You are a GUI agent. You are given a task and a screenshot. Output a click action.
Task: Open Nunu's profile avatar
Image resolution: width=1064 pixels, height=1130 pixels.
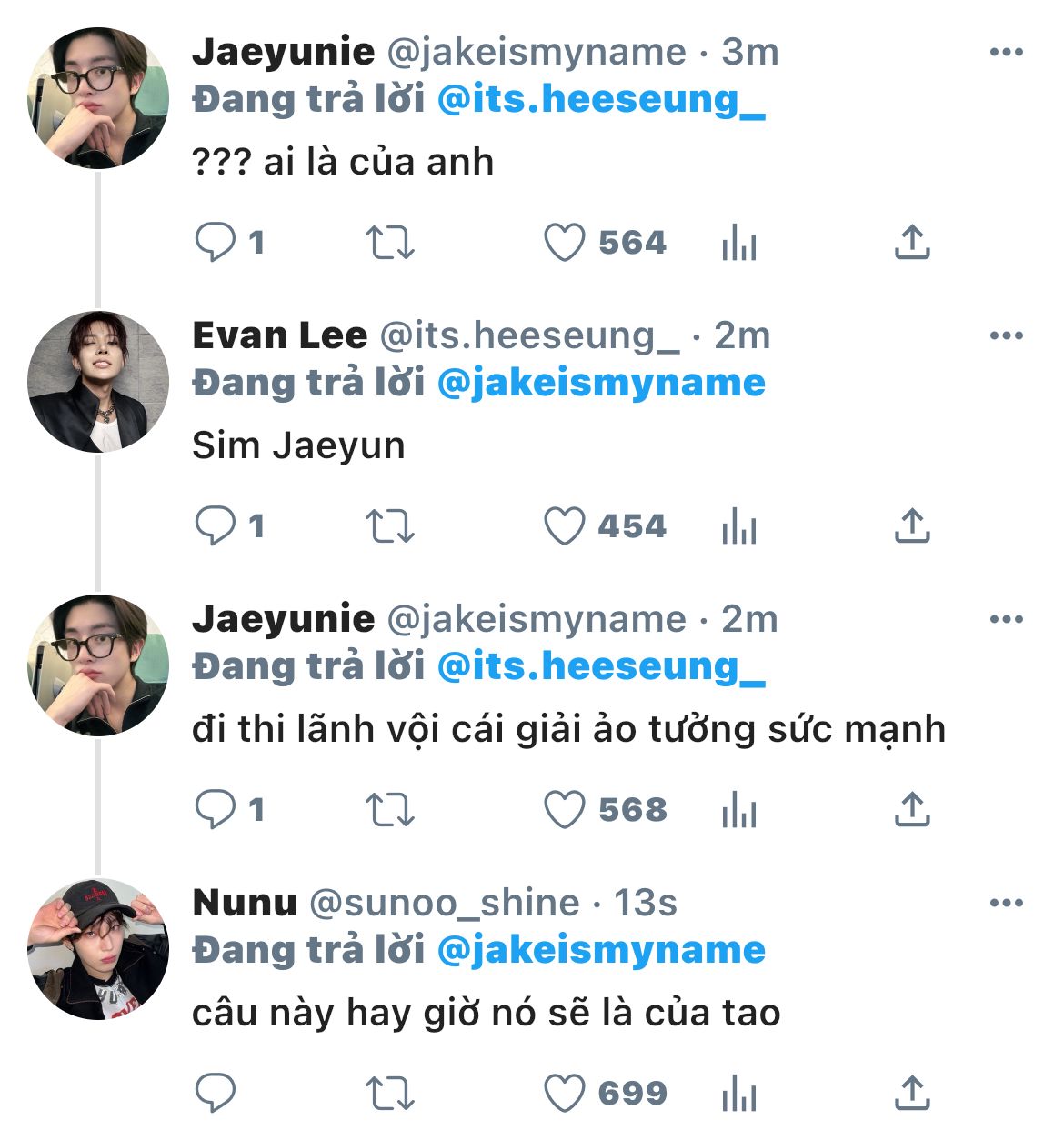(x=98, y=949)
